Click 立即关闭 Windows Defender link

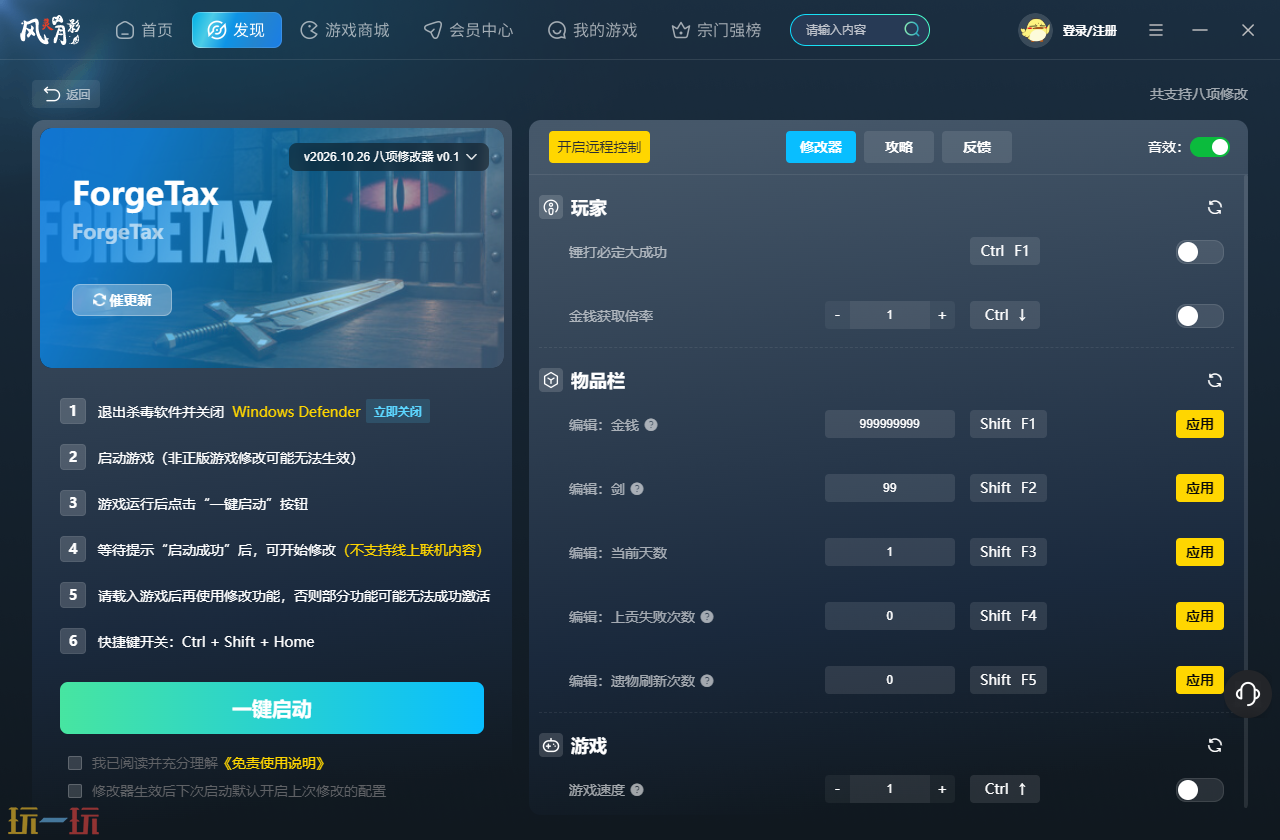click(x=398, y=411)
